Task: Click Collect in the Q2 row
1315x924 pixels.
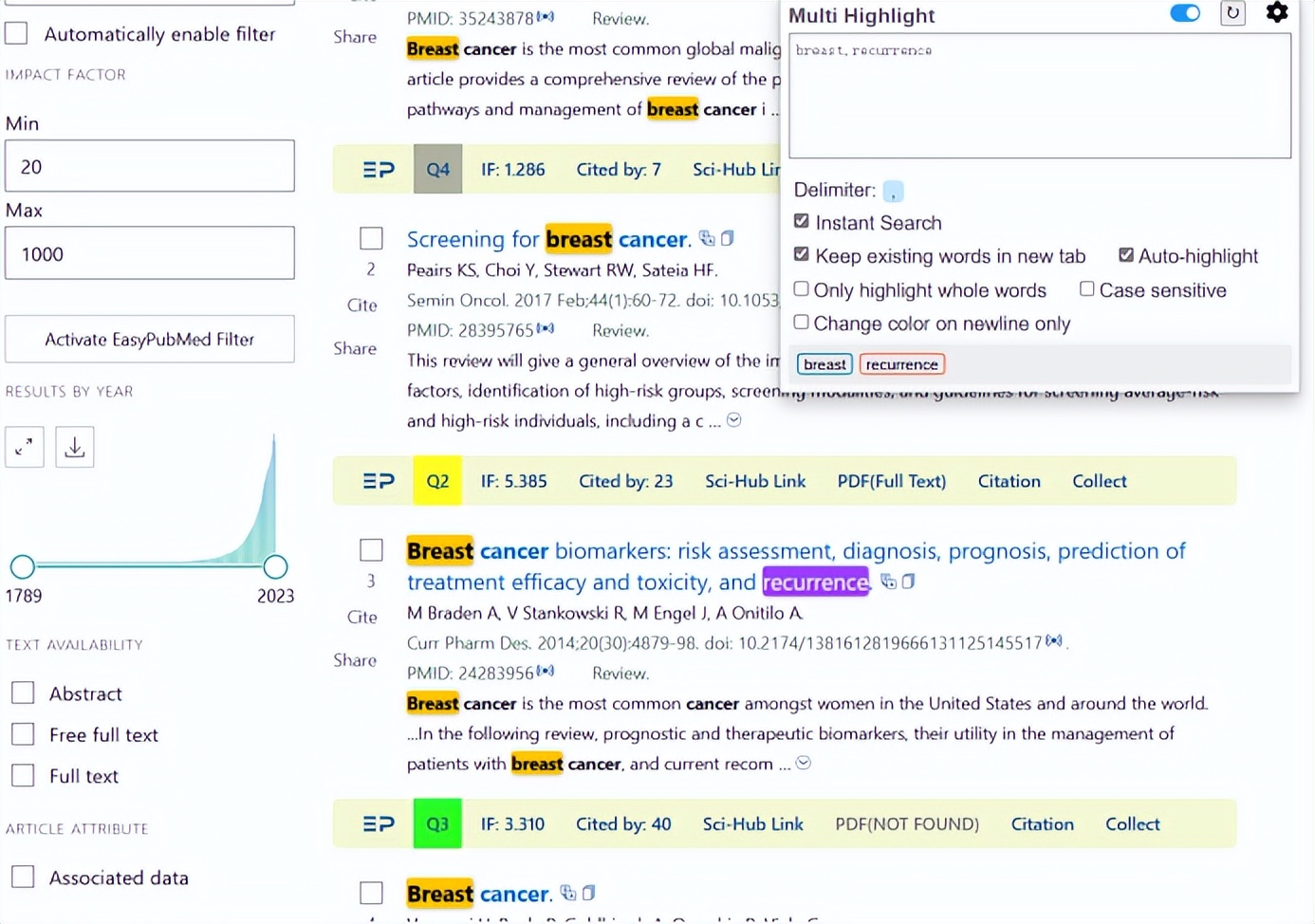Action: (x=1100, y=481)
